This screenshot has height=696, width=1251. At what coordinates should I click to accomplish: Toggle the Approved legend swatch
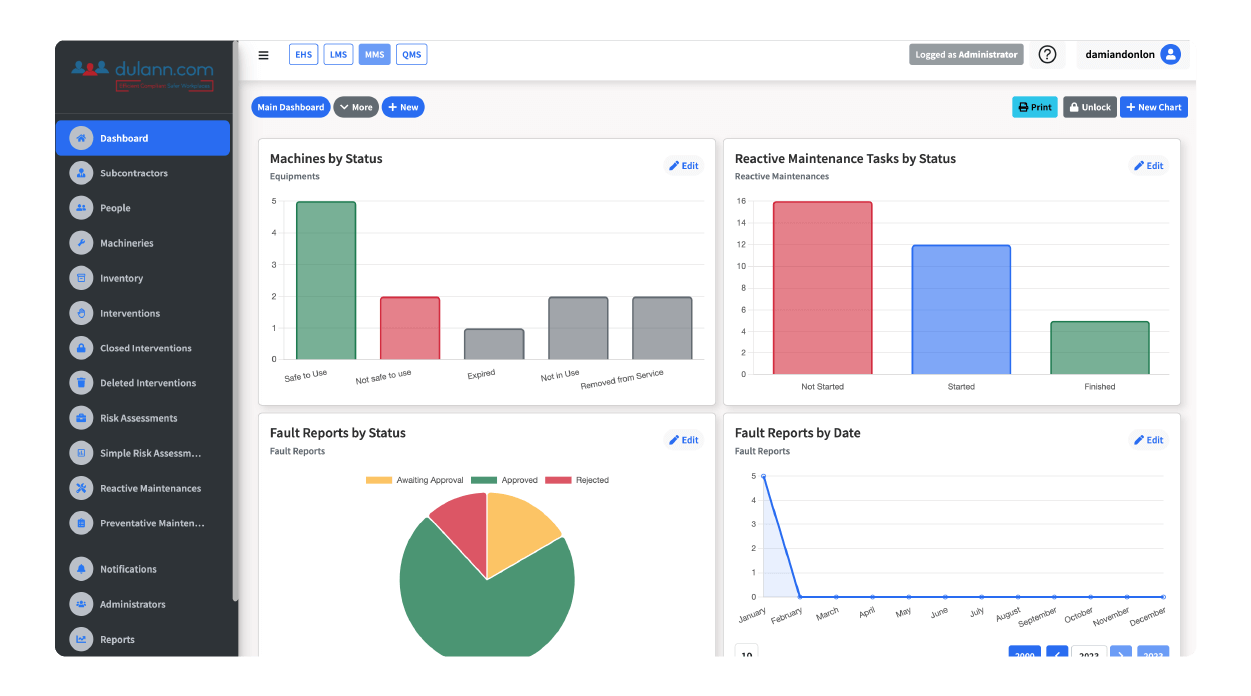point(484,480)
